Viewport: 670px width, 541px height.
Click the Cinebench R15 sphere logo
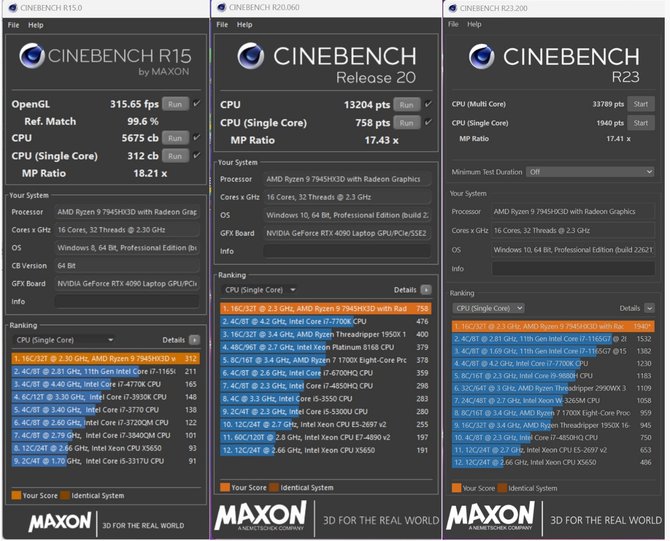pos(32,56)
